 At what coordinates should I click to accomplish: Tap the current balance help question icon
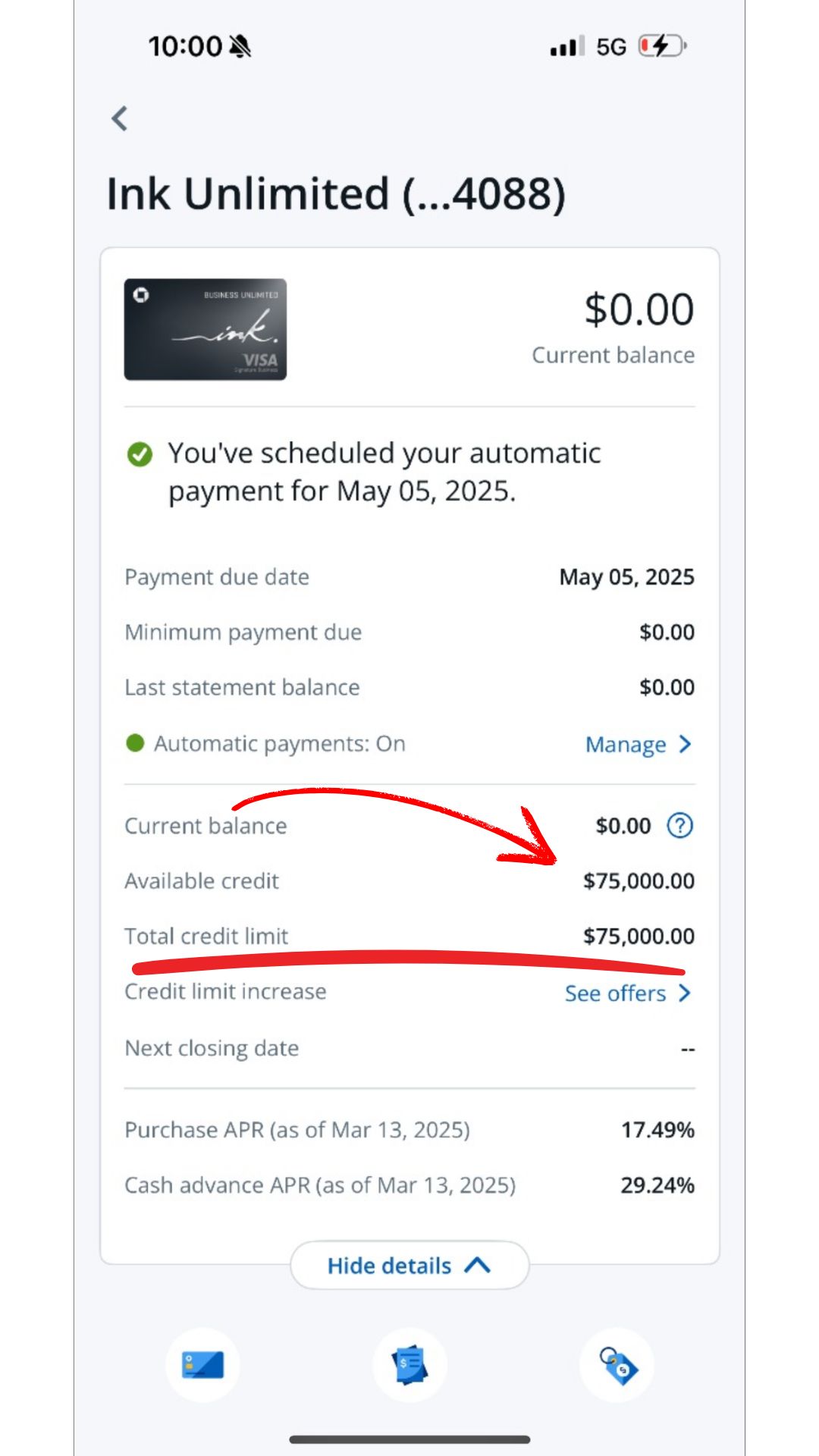tap(679, 825)
